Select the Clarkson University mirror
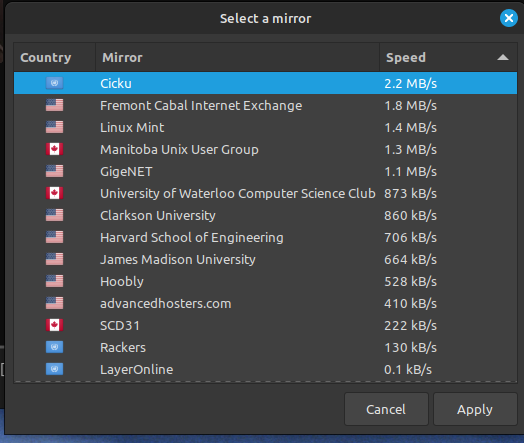524x443 pixels. tap(265, 215)
